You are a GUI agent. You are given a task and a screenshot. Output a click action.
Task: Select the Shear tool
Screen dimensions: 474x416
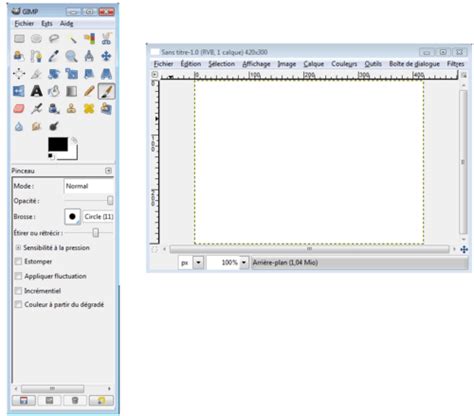pos(89,73)
